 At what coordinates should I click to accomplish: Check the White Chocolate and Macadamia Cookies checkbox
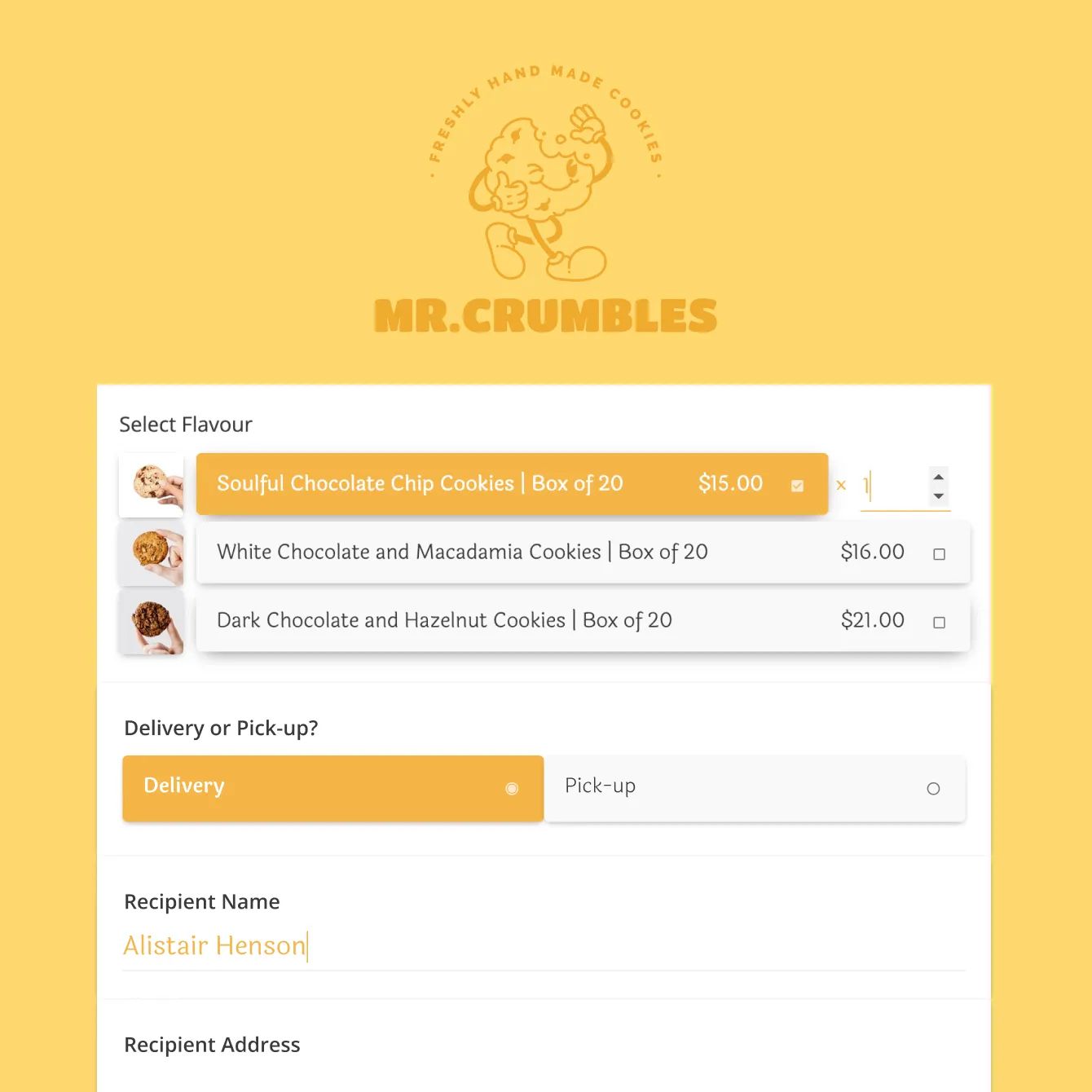(x=940, y=553)
